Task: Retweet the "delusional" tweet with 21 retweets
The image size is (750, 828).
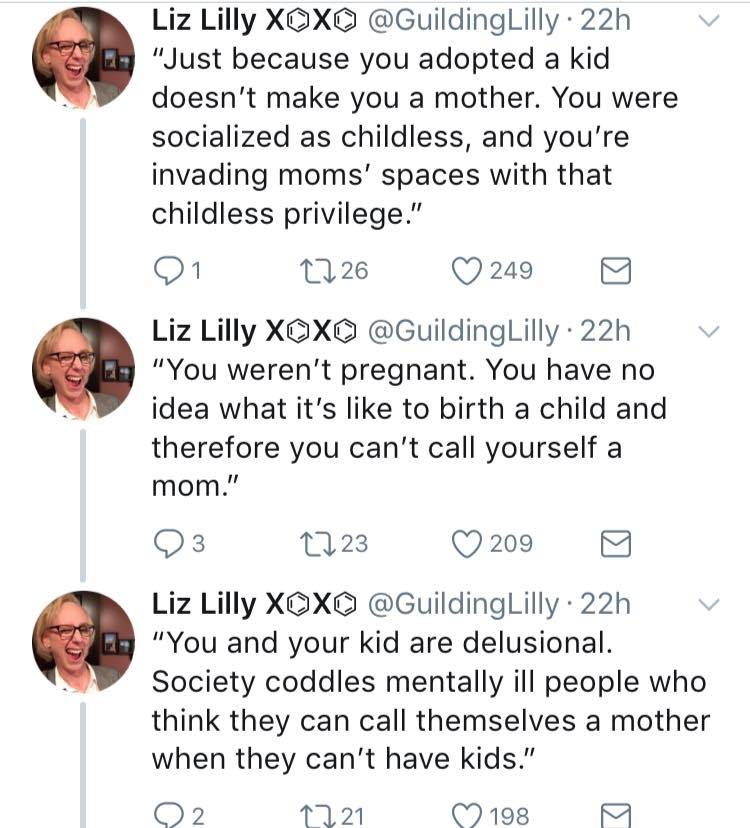Action: [315, 816]
